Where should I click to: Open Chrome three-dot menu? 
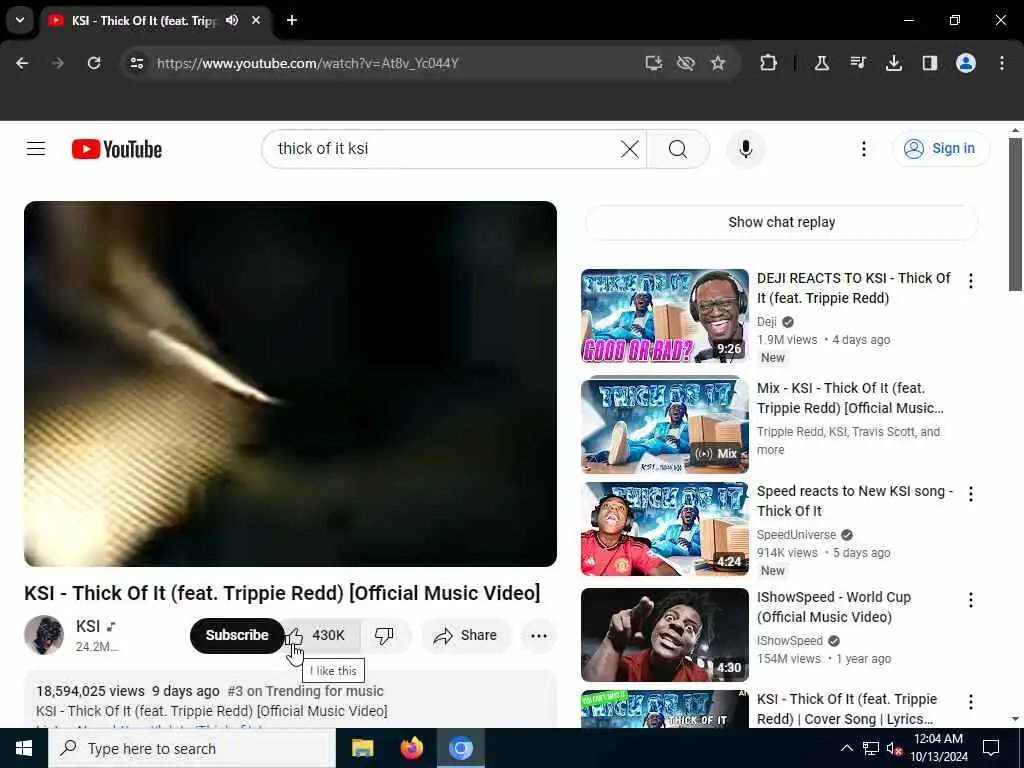pos(1002,63)
